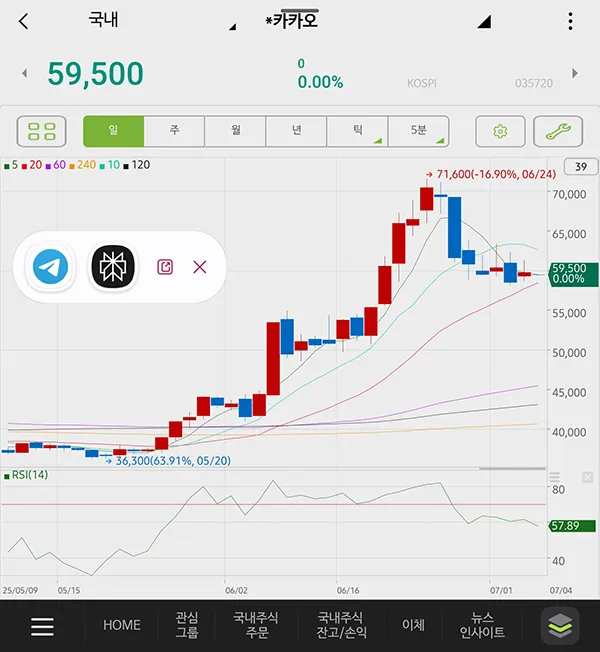Tap the RSI panel reorder handle icon
This screenshot has width=600, height=652.
(x=555, y=477)
